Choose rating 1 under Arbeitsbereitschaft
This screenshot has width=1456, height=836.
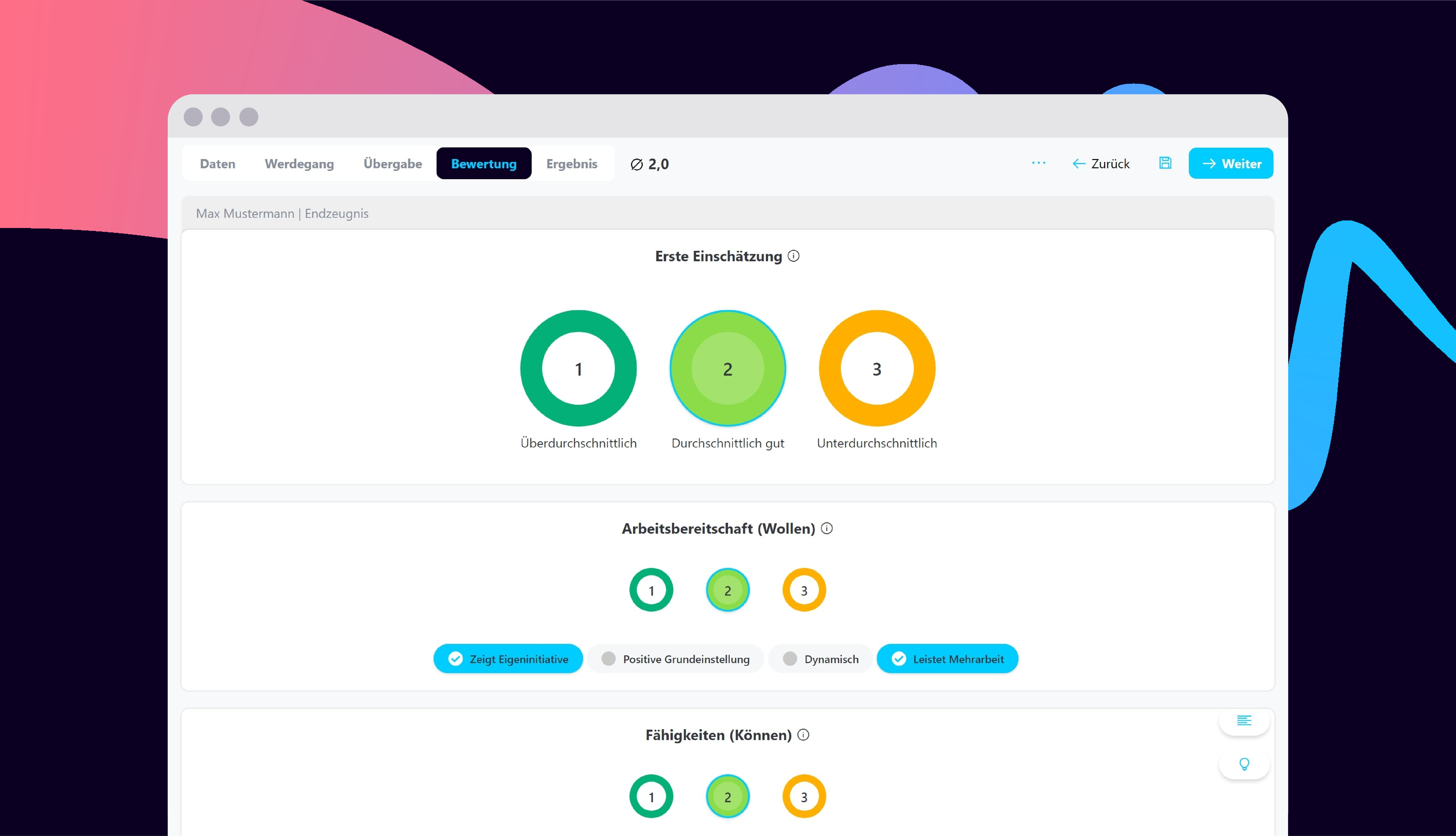point(651,590)
